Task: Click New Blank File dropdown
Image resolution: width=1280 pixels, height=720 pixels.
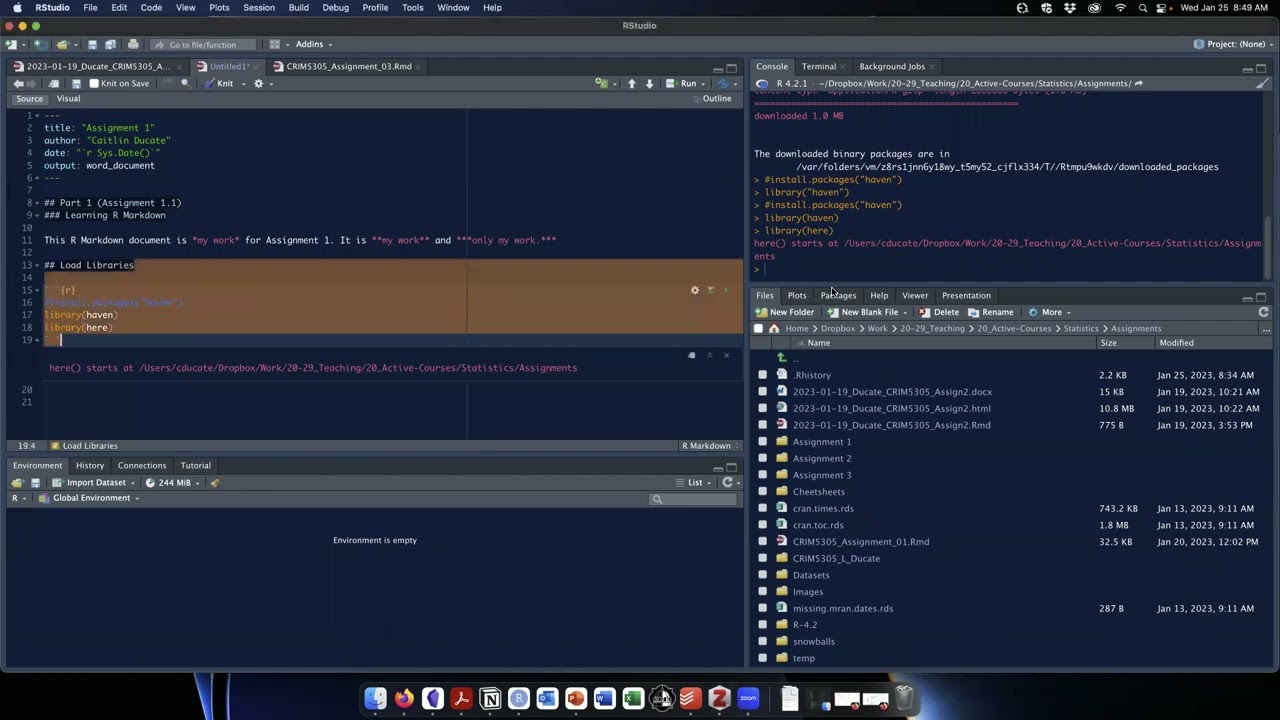Action: (x=867, y=312)
